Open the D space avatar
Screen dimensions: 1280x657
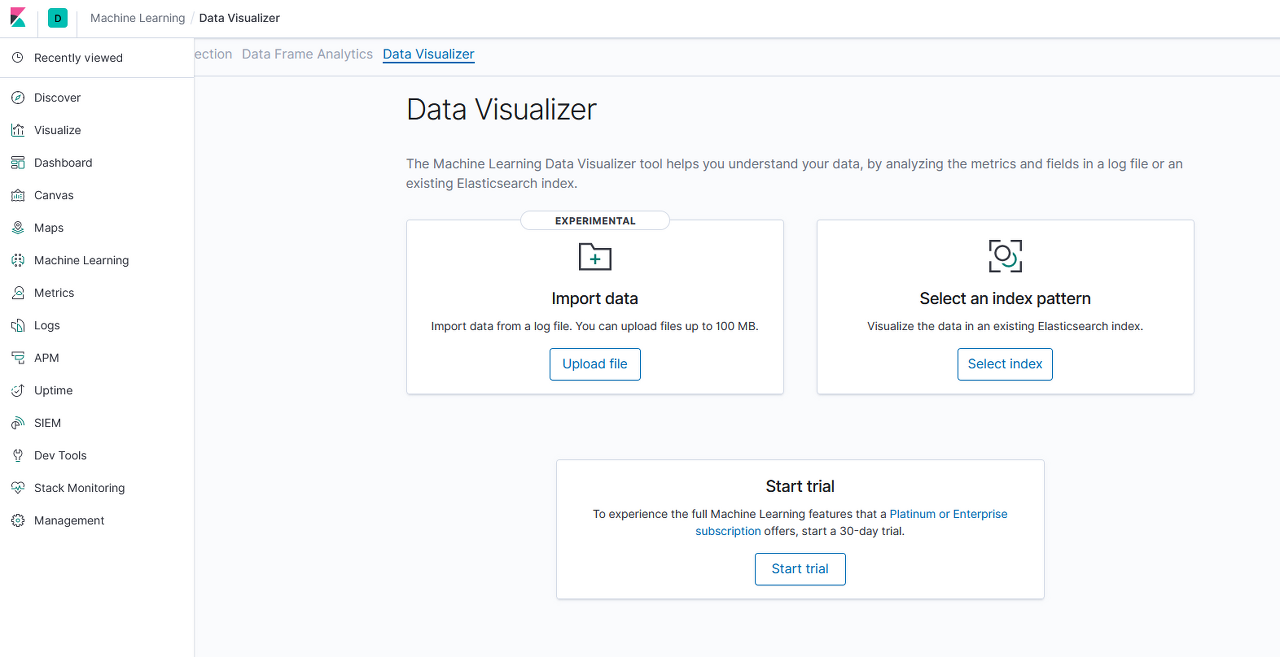click(57, 18)
